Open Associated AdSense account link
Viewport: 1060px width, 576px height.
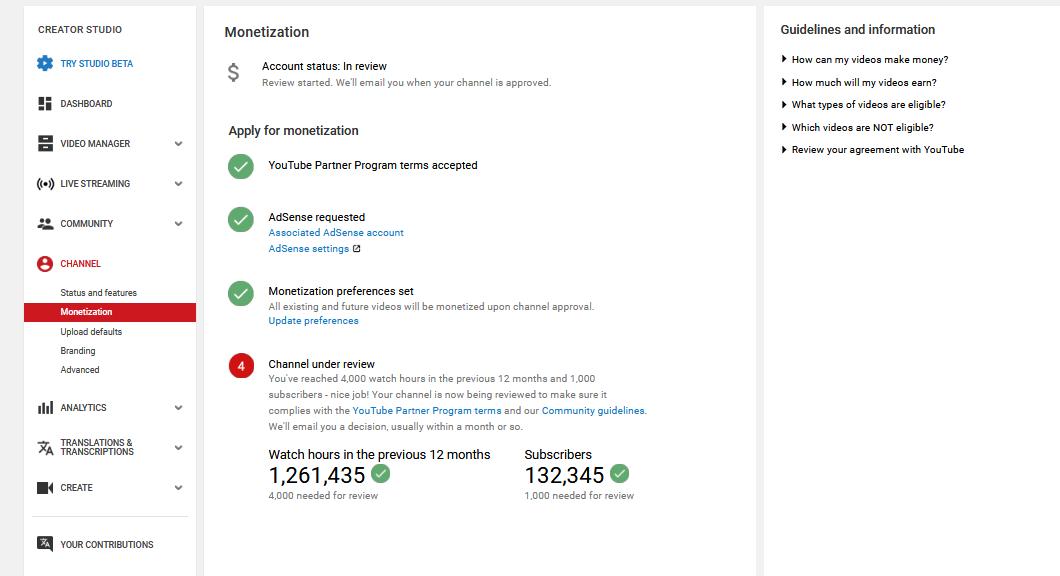point(336,233)
